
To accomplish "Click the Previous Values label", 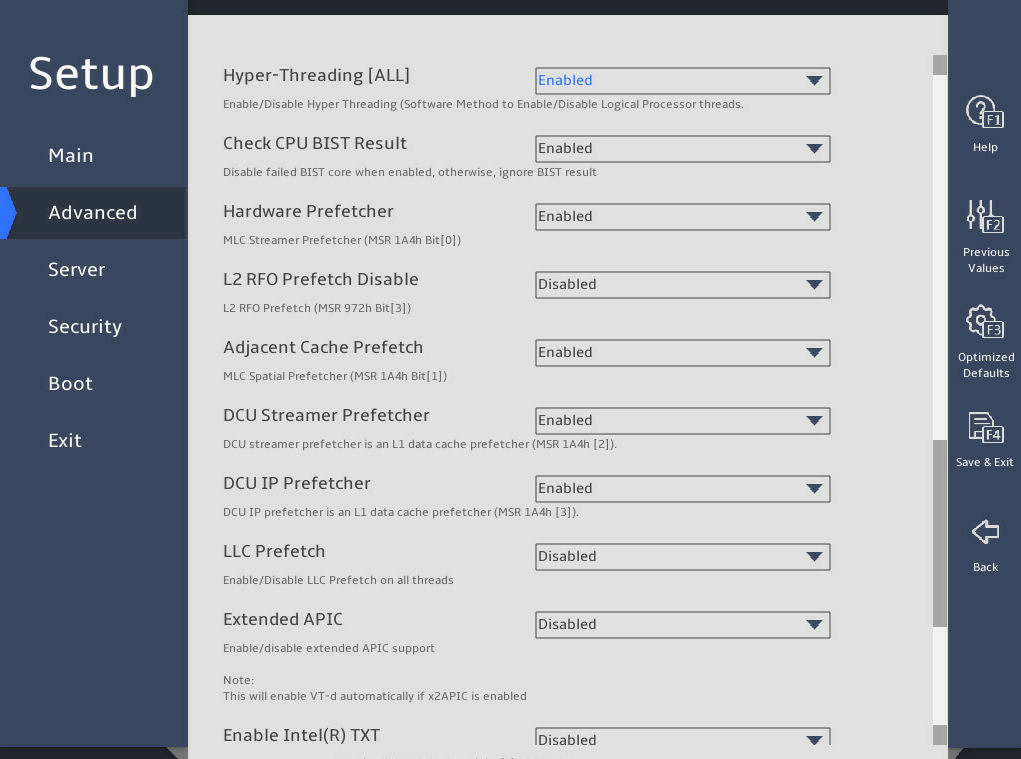I will tap(986, 260).
